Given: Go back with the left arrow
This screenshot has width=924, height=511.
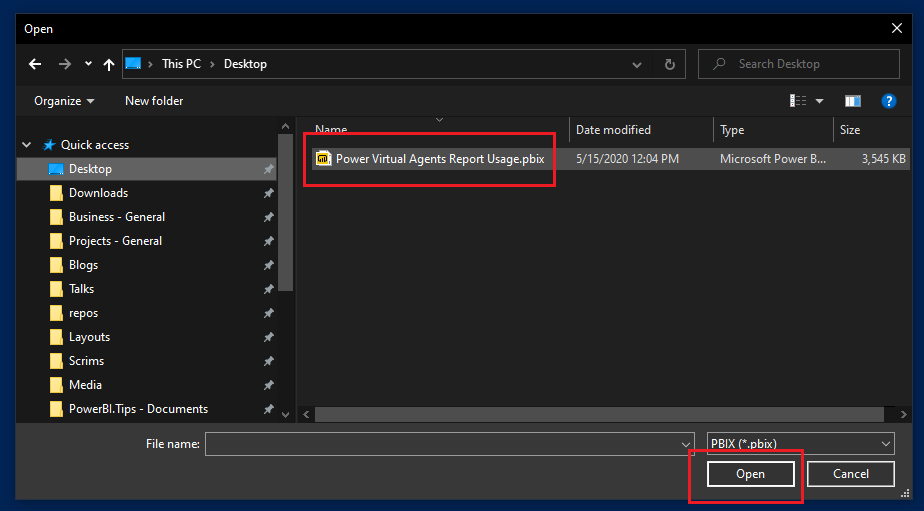Looking at the screenshot, I should [35, 64].
